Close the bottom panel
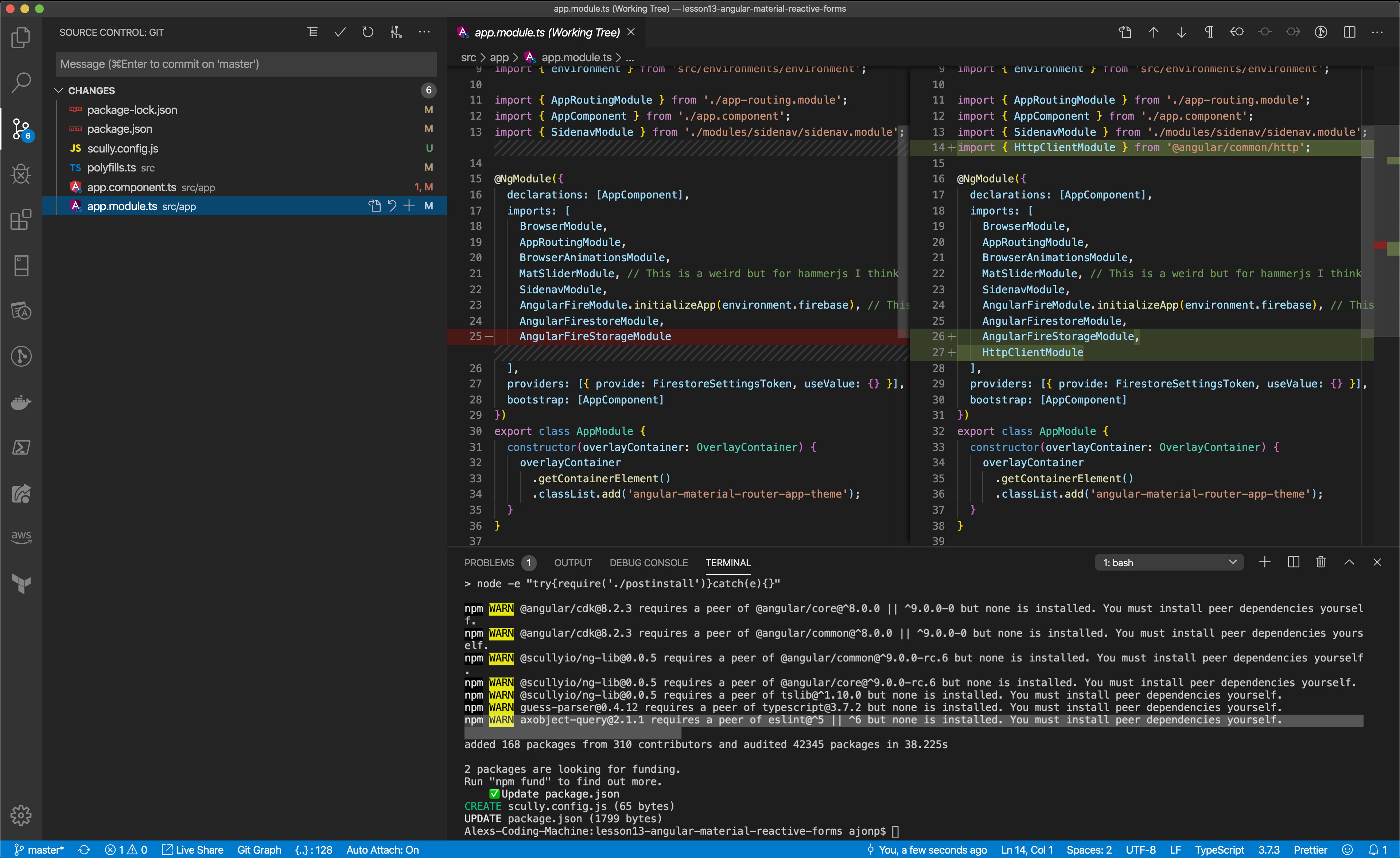The image size is (1400, 858). [x=1377, y=563]
